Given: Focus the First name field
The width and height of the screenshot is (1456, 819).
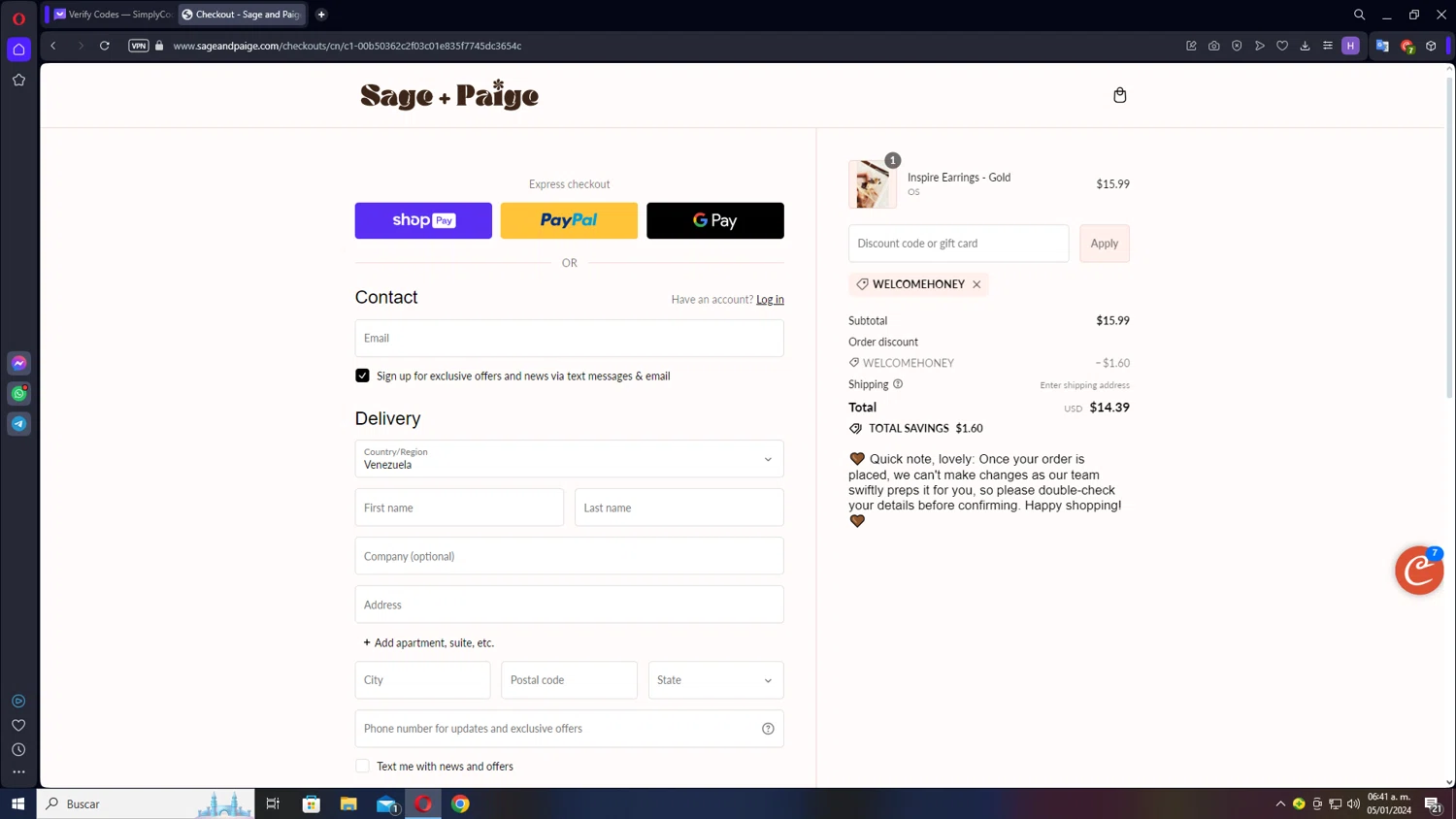Looking at the screenshot, I should click(459, 508).
